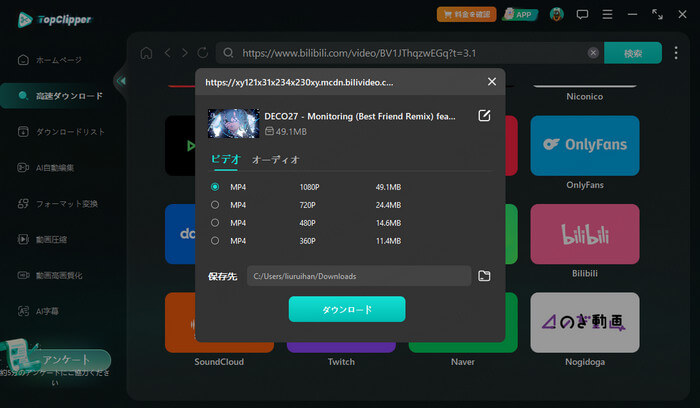Switch to the オーディオ tab

coord(275,159)
